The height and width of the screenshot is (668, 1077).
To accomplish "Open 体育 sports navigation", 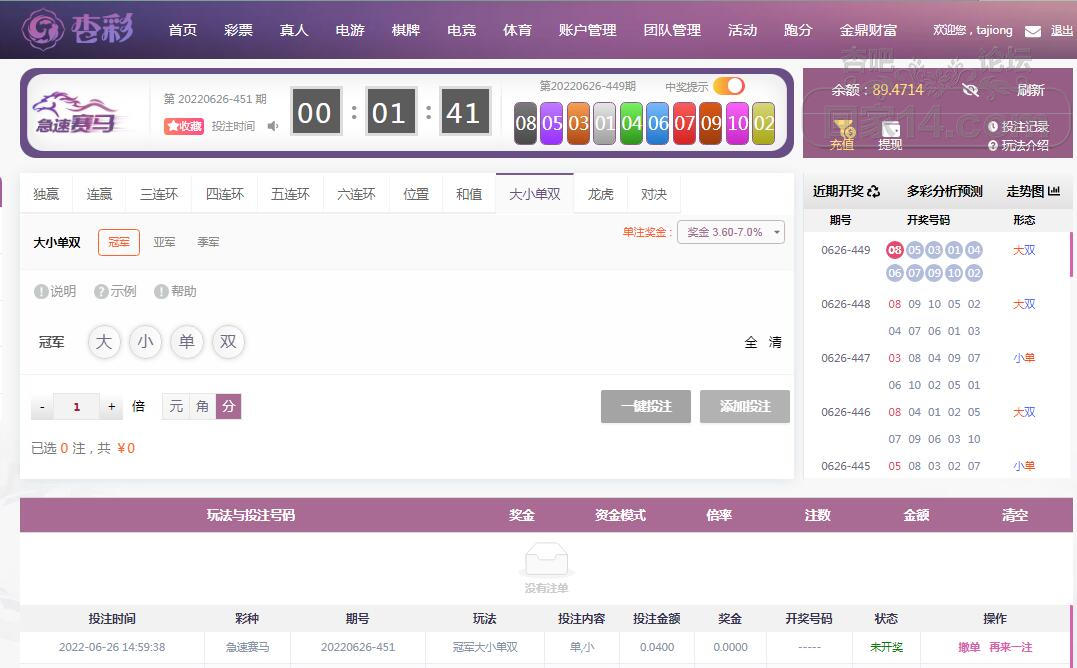I will (517, 30).
